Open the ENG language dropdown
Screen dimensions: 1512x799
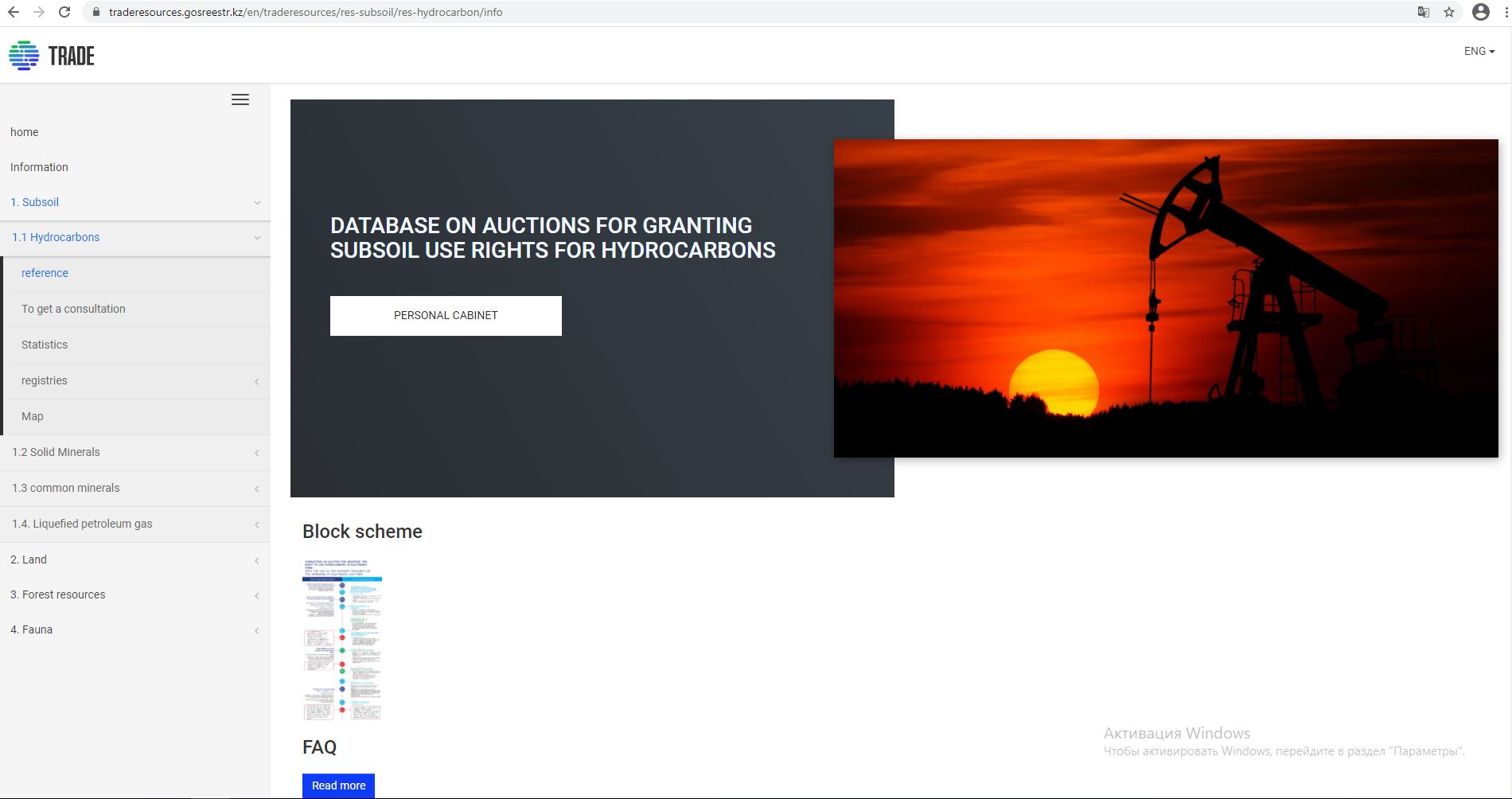point(1479,51)
